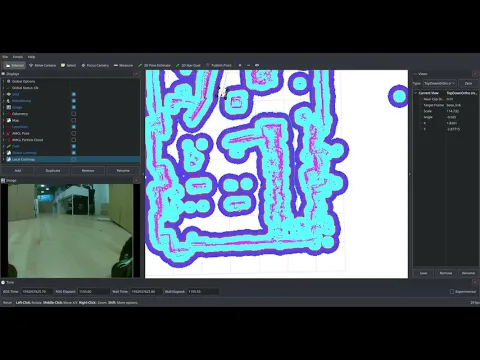The height and width of the screenshot is (360, 480).
Task: Click the Image display icon in list
Action: click(x=9, y=107)
